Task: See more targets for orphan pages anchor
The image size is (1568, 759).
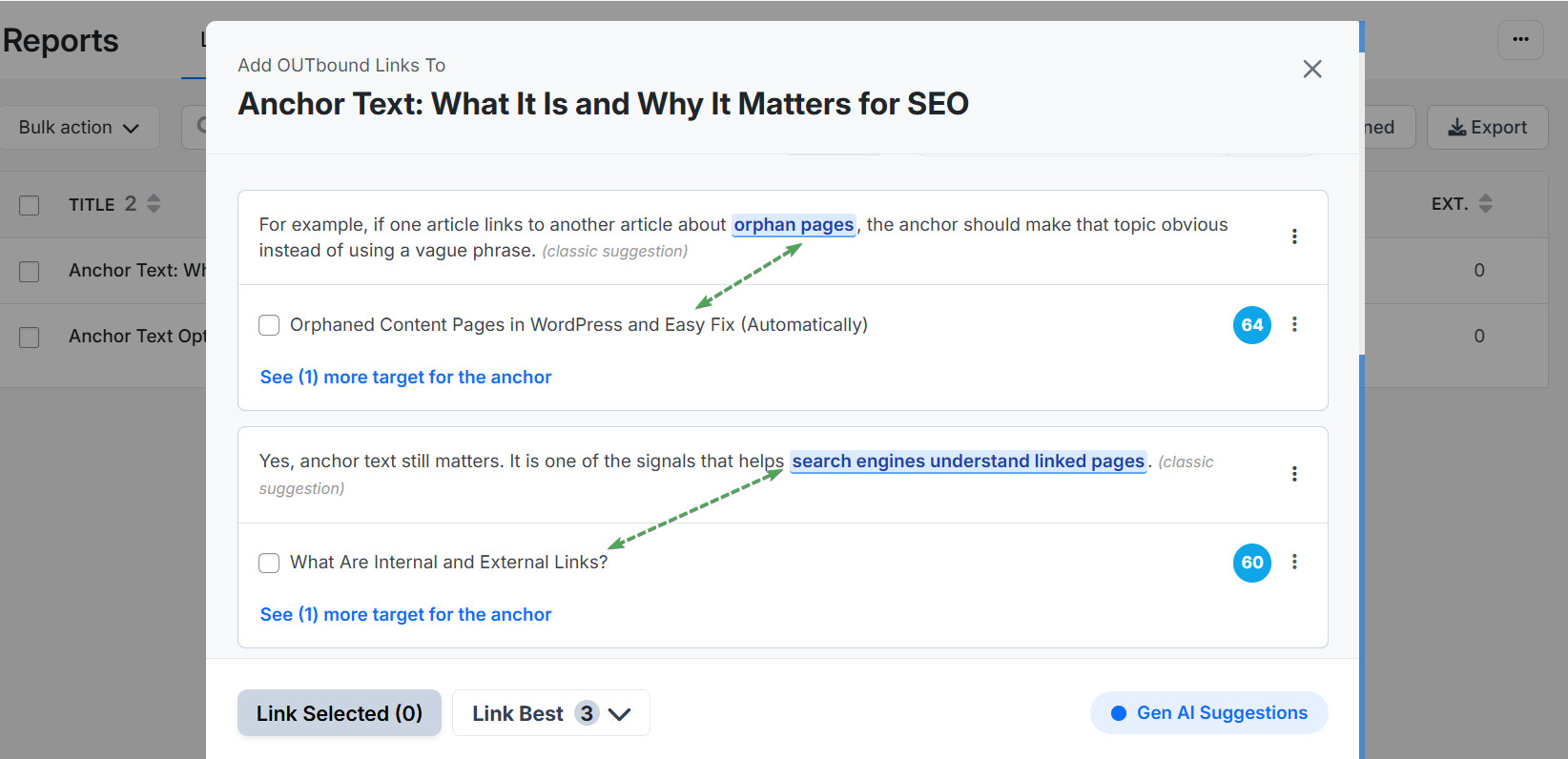Action: (405, 377)
